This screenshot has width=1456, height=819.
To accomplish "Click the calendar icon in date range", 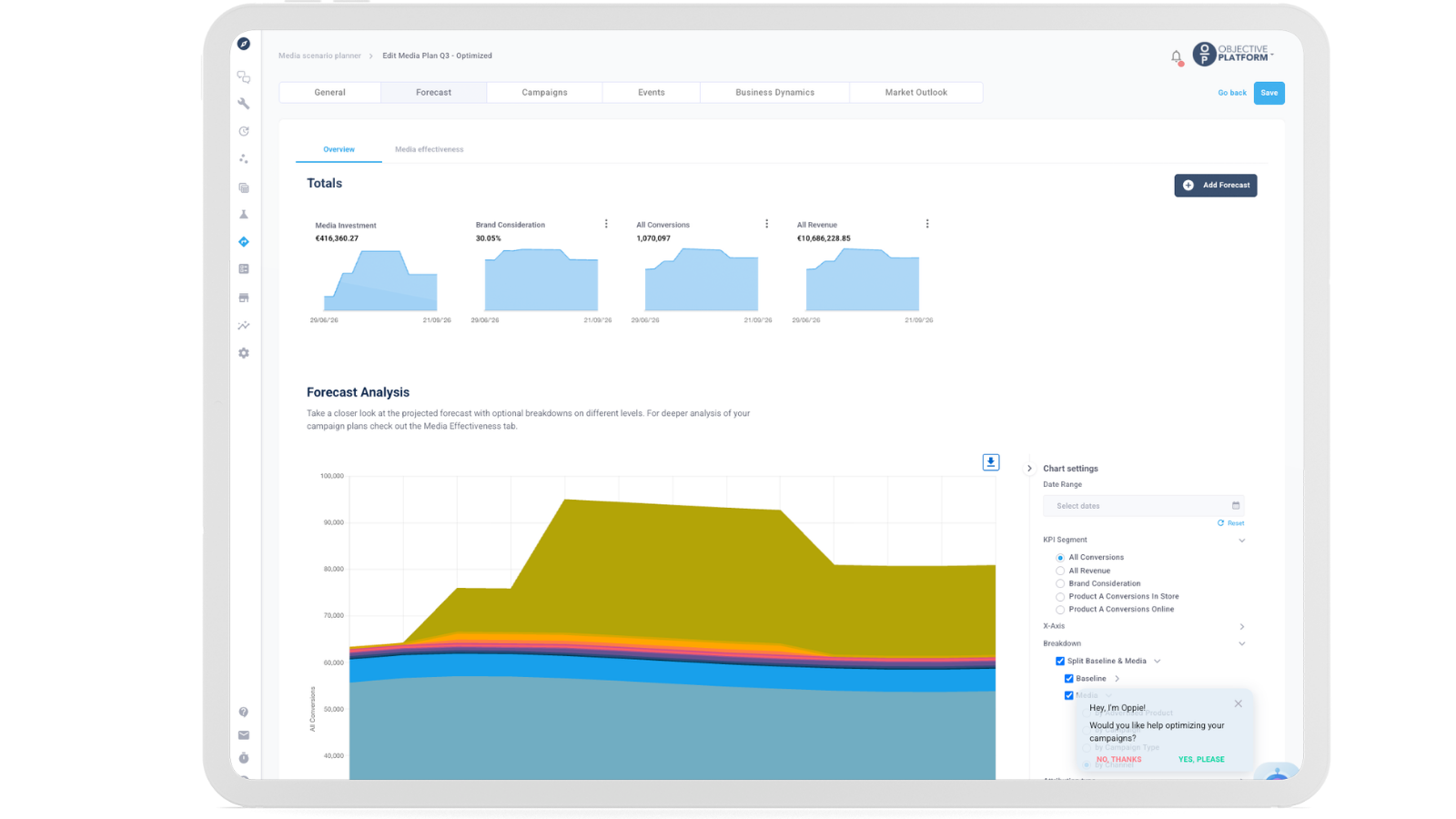I will (x=1236, y=506).
